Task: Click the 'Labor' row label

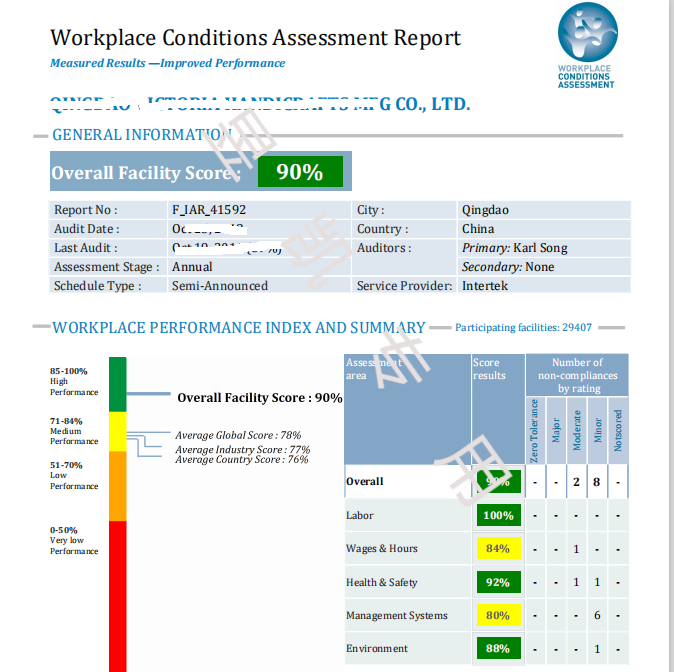Action: point(360,515)
